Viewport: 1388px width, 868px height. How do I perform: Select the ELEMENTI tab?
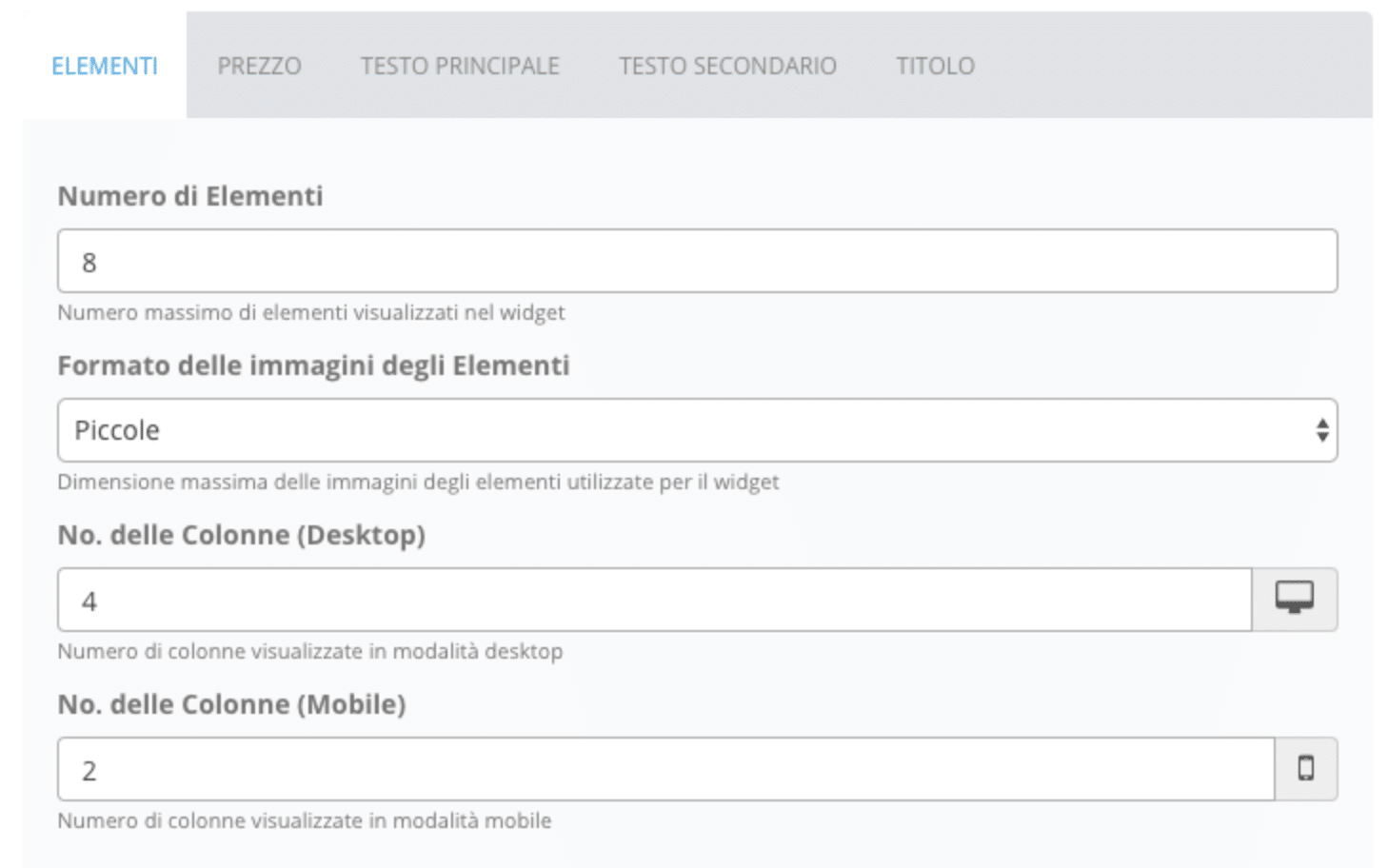tap(105, 66)
